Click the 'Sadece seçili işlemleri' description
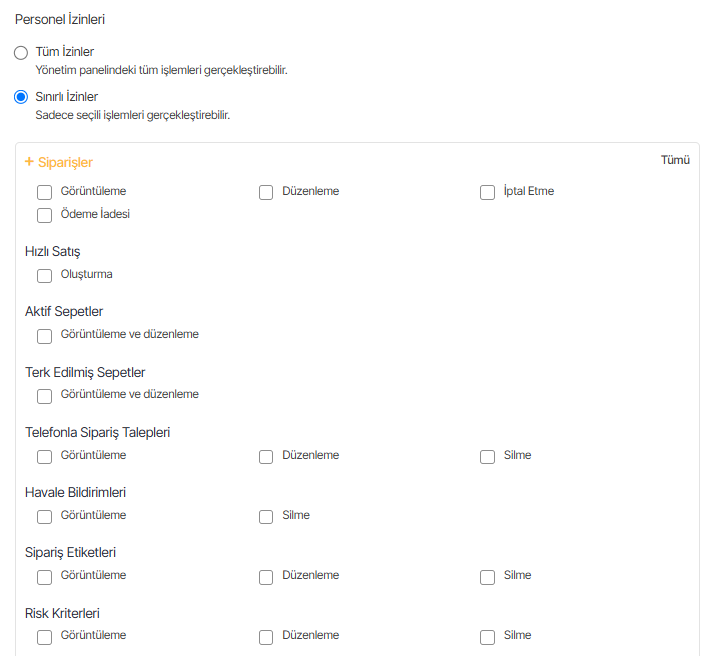The image size is (717, 656). pos(133,115)
